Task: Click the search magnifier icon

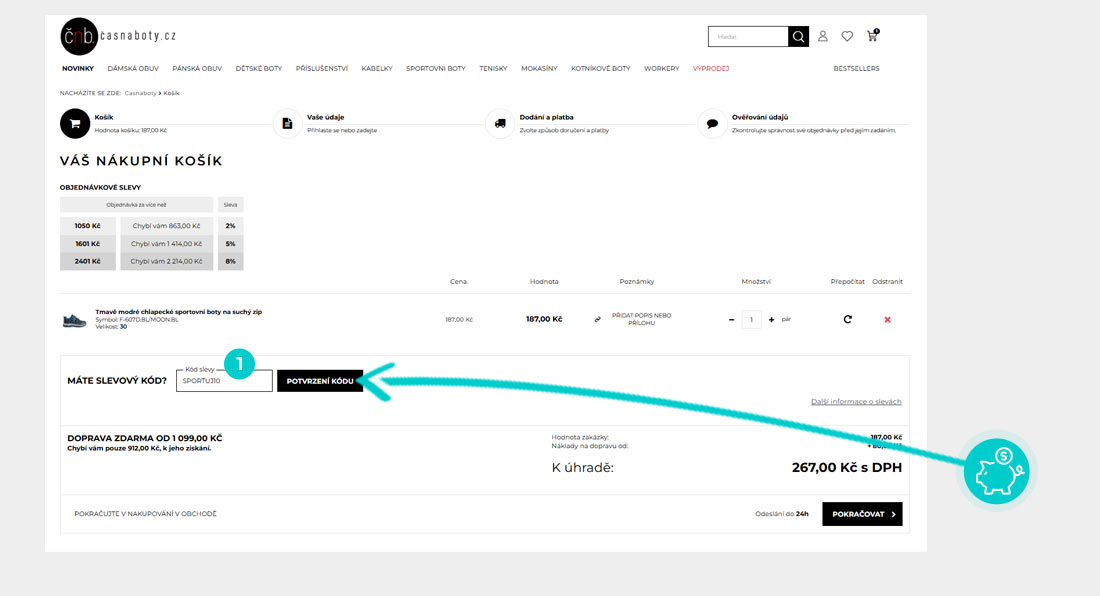Action: coord(798,37)
